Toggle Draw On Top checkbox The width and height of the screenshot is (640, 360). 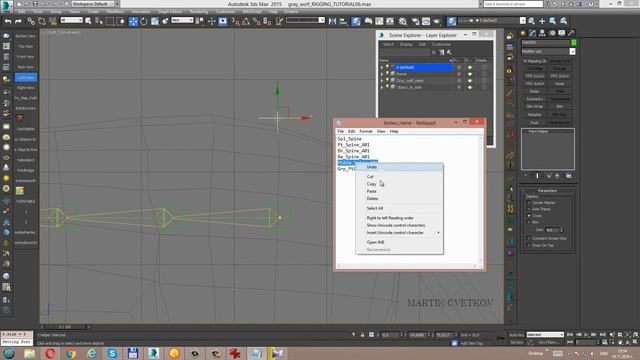[529, 245]
